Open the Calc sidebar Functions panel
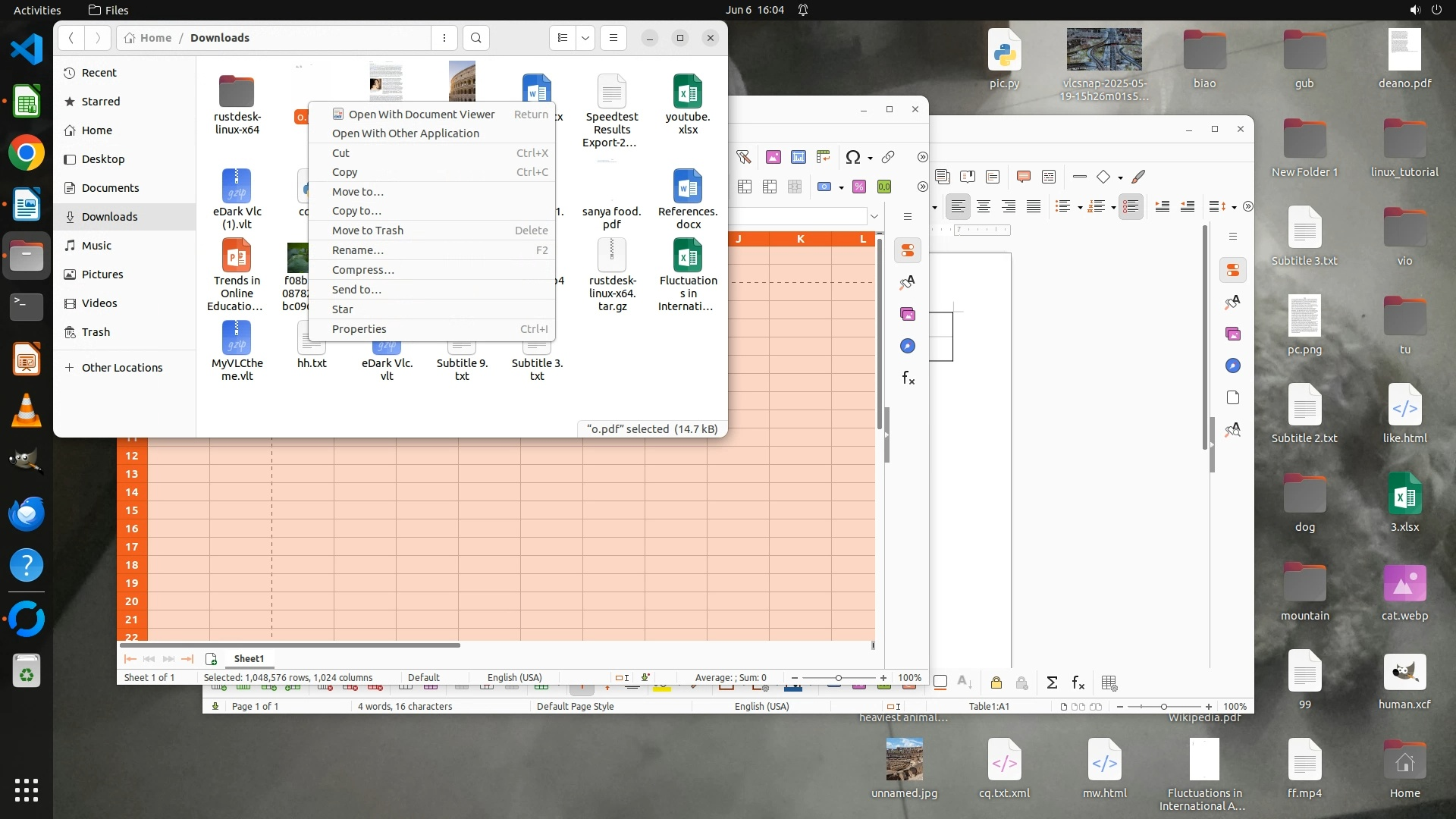Screen dimensions: 1456x819 pyautogui.click(x=908, y=378)
